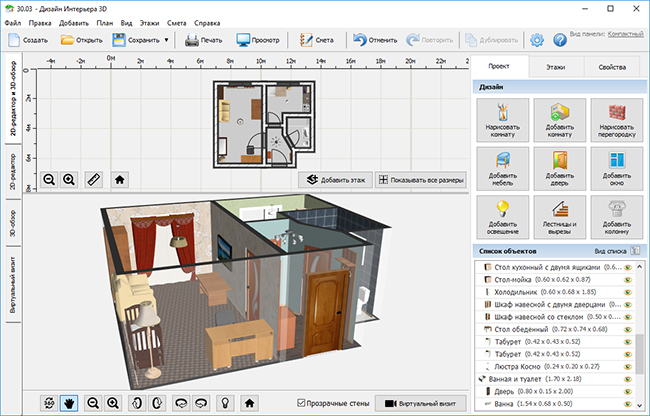Viewport: 650px width, 416px height.
Task: Open Компактный panel view selector
Action: pos(625,34)
